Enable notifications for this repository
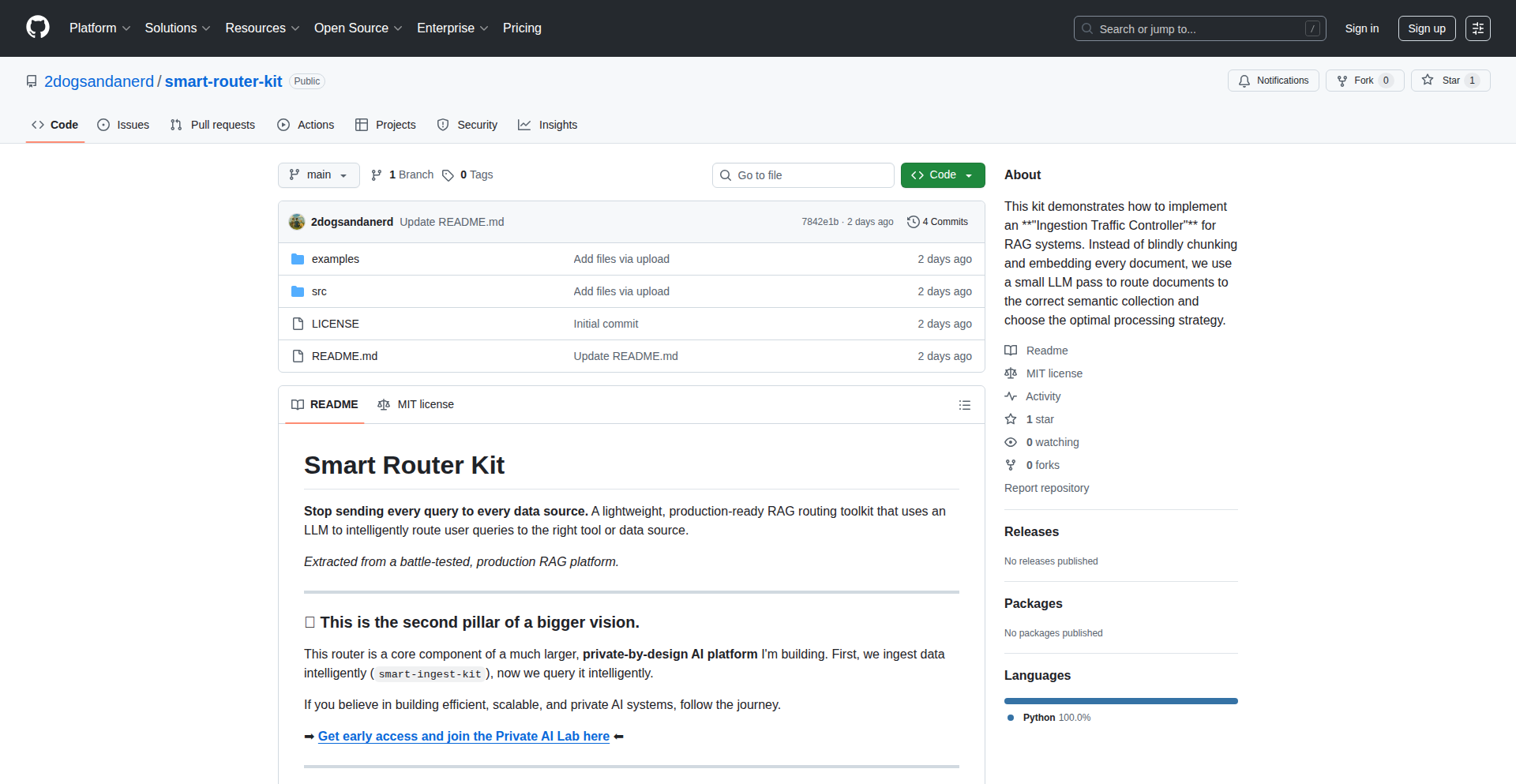The height and width of the screenshot is (784, 1516). 1273,80
